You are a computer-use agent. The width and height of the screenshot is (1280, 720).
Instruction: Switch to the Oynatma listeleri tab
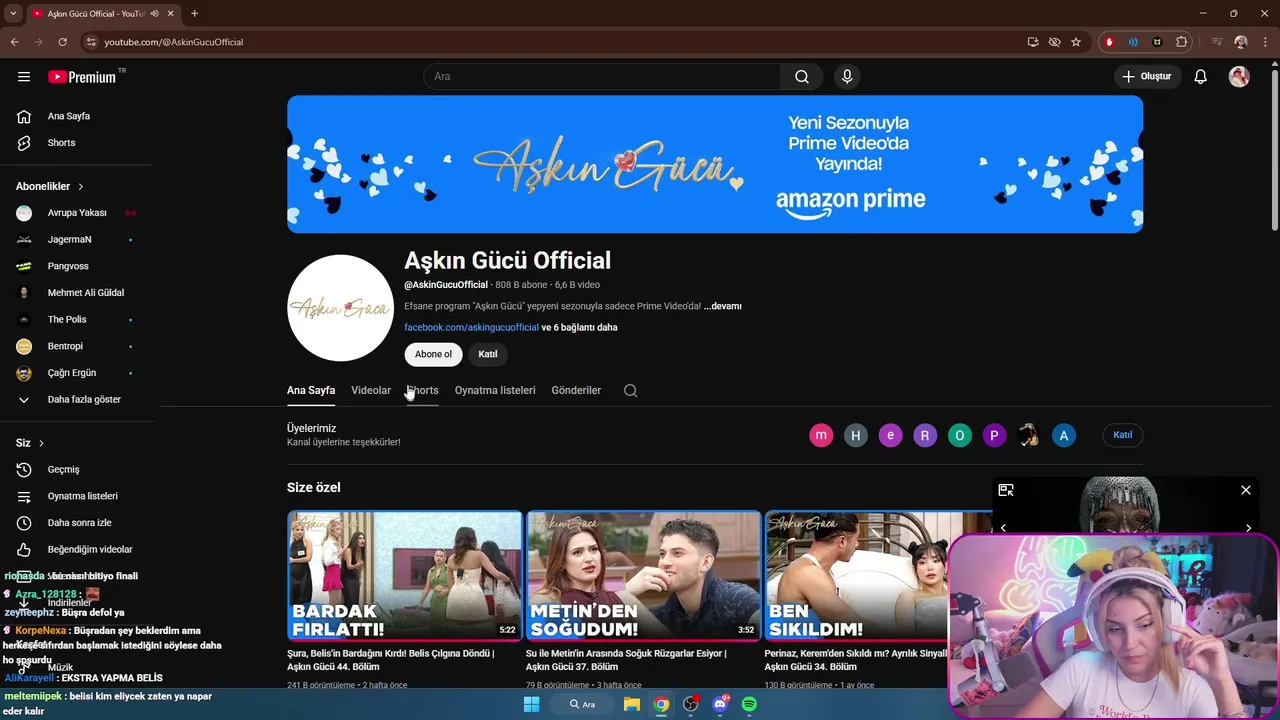(495, 391)
